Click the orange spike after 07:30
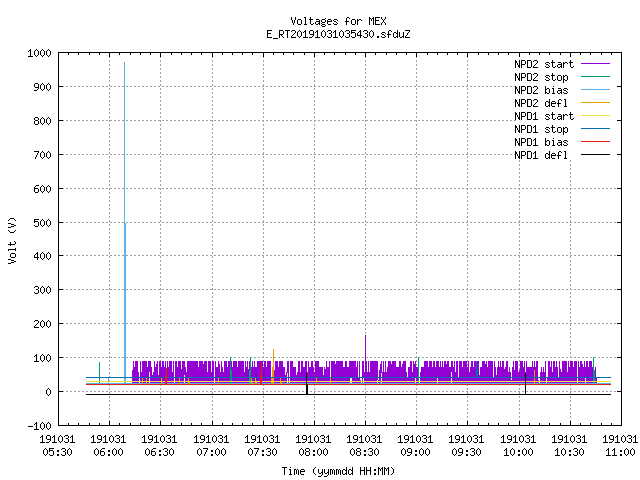640x480 pixels. click(x=273, y=366)
